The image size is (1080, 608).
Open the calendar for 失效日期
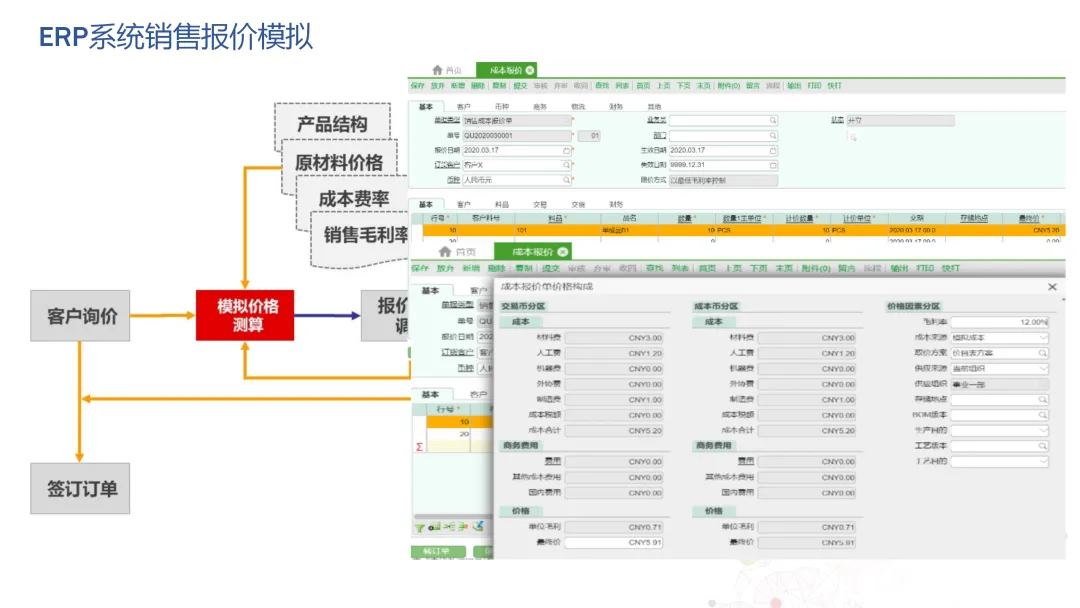pos(773,165)
